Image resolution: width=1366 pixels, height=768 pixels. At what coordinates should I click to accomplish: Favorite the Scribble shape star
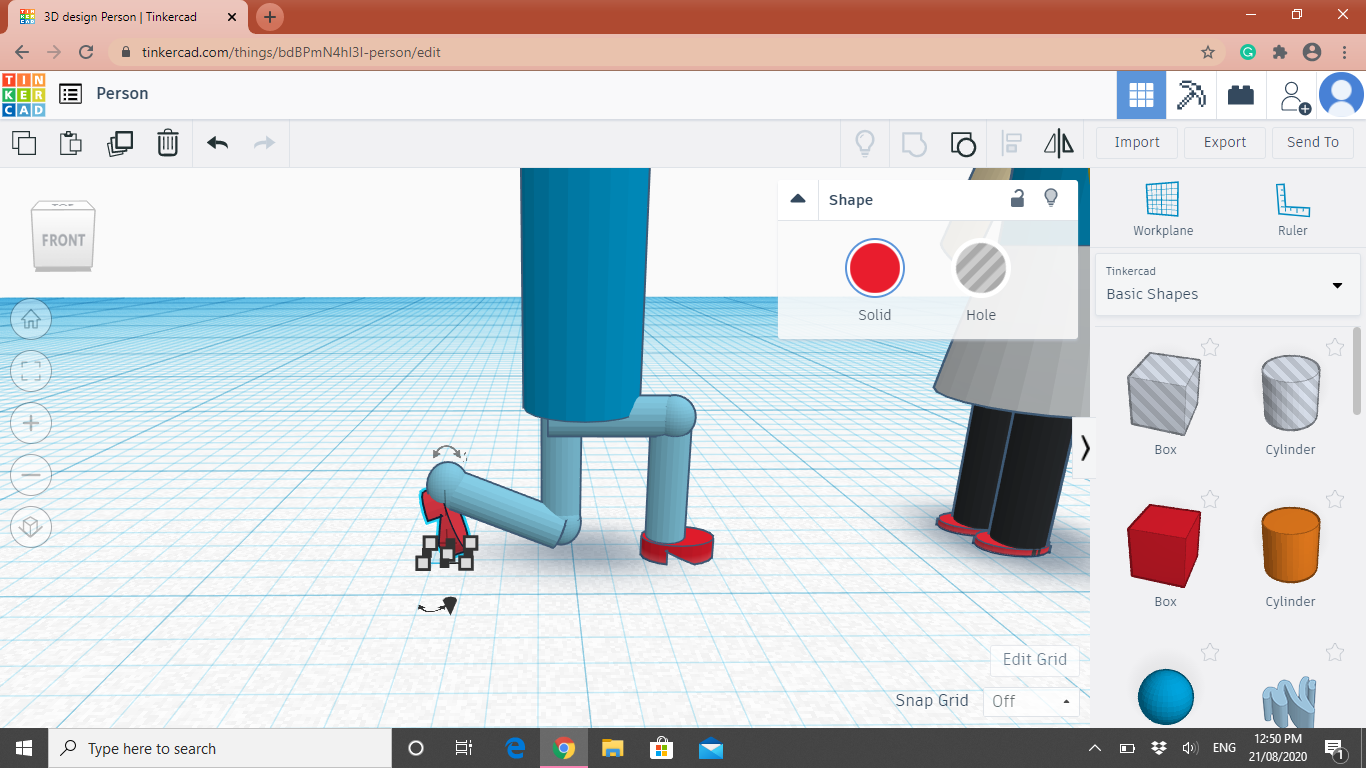[1335, 653]
